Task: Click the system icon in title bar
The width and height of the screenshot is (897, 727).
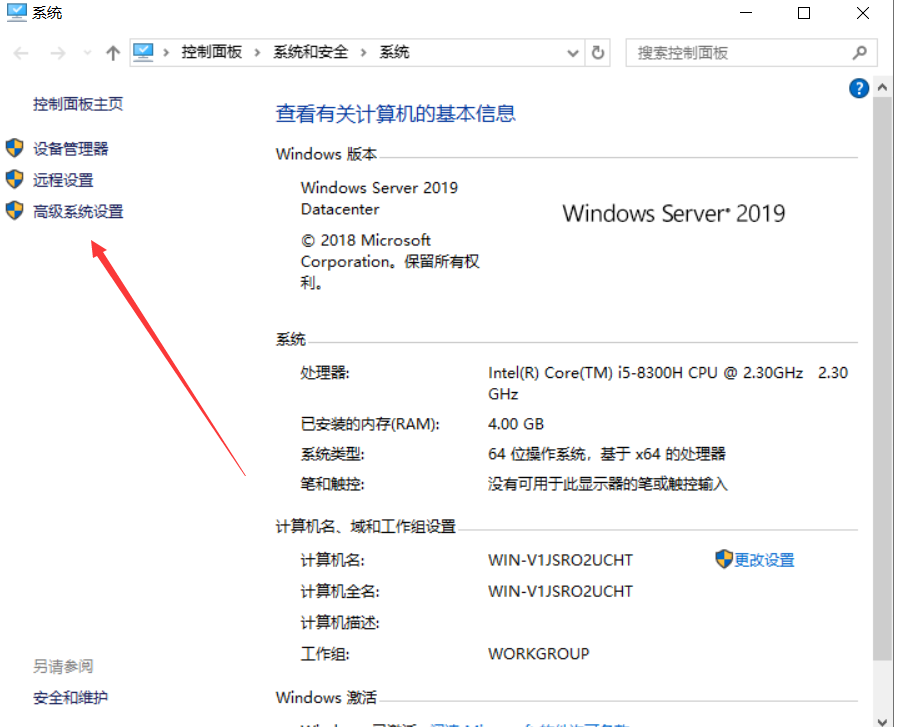Action: click(x=16, y=12)
